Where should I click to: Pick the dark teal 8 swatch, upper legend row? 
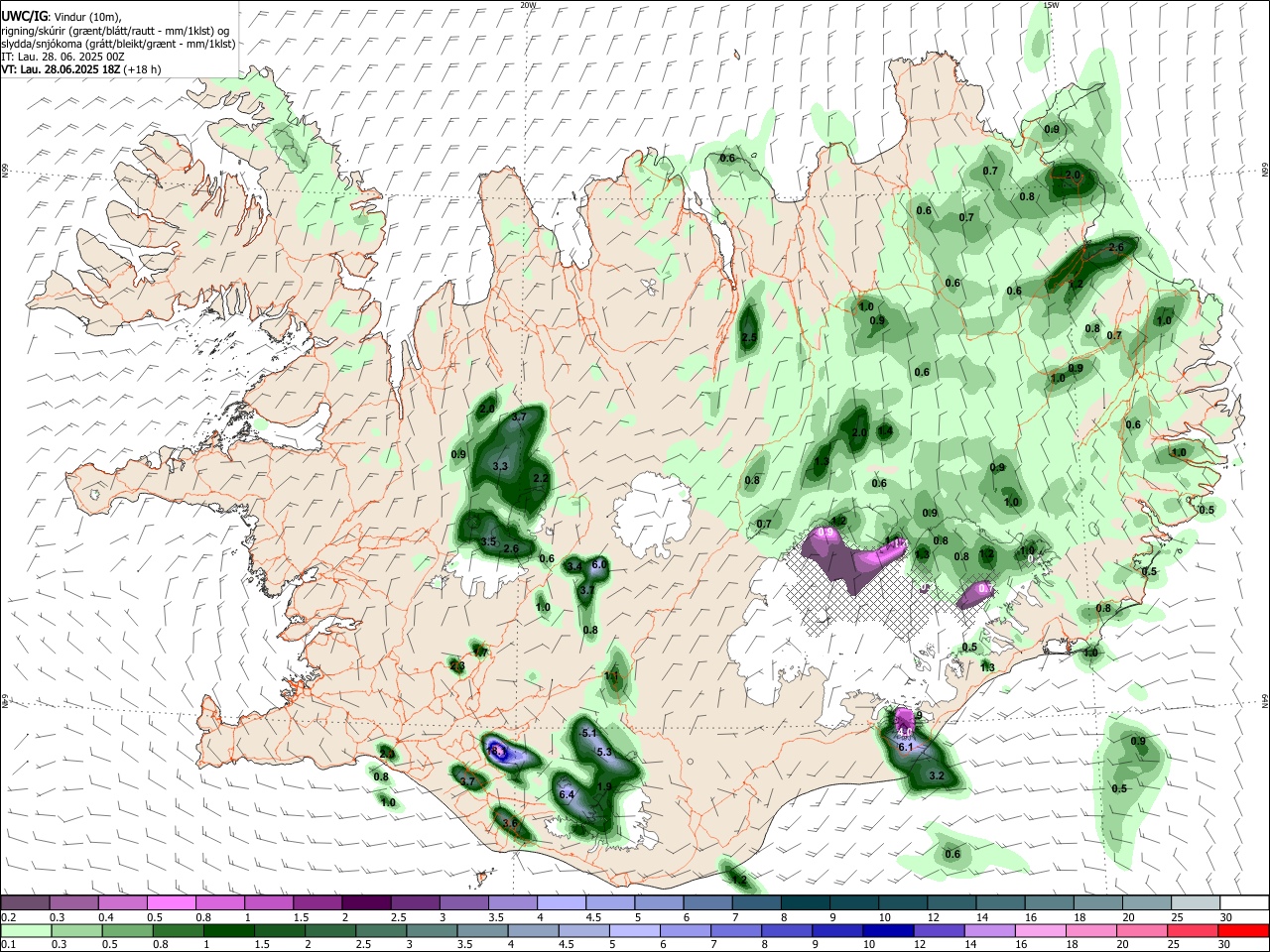pos(804,903)
